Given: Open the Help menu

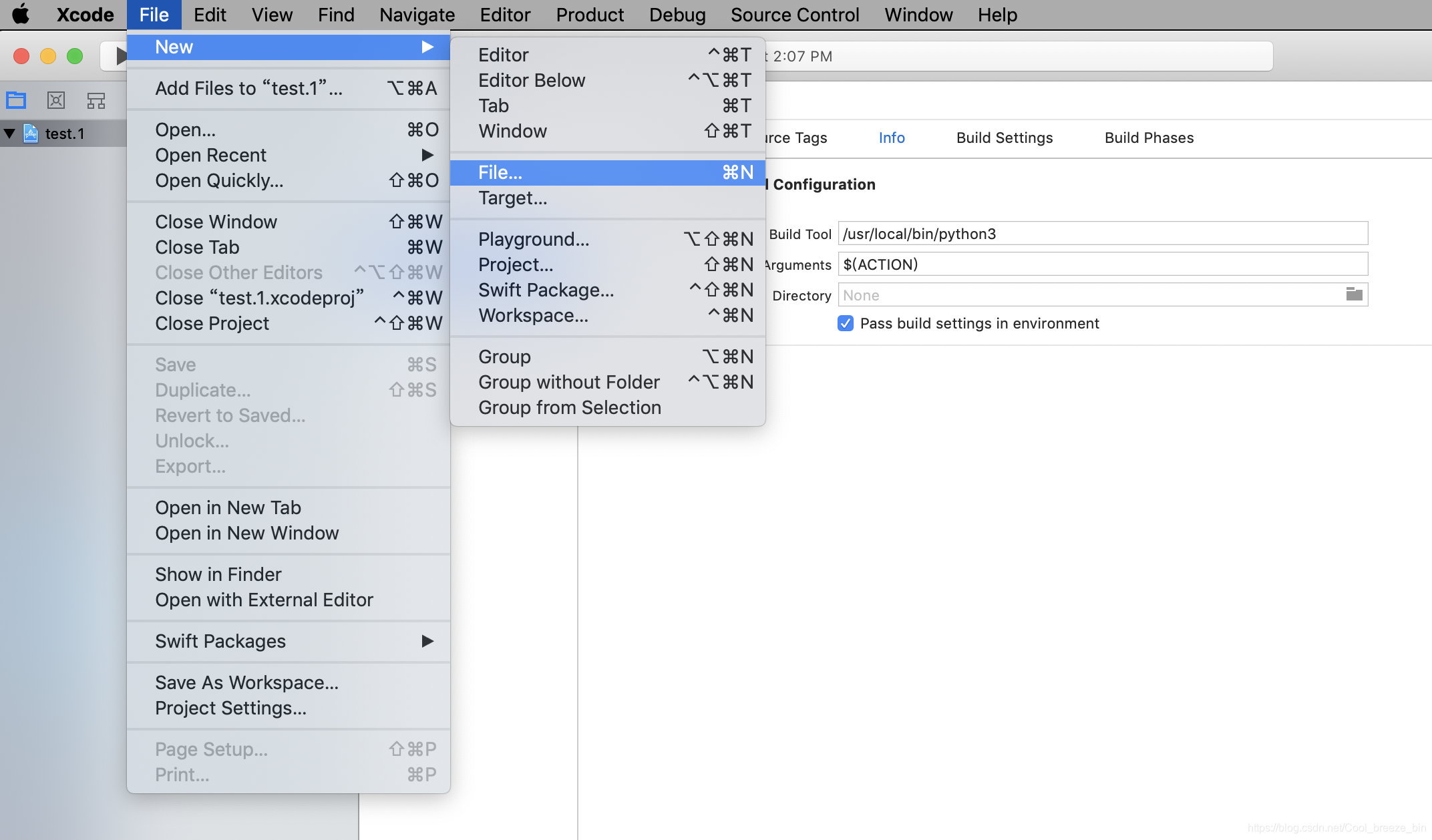Looking at the screenshot, I should point(997,15).
